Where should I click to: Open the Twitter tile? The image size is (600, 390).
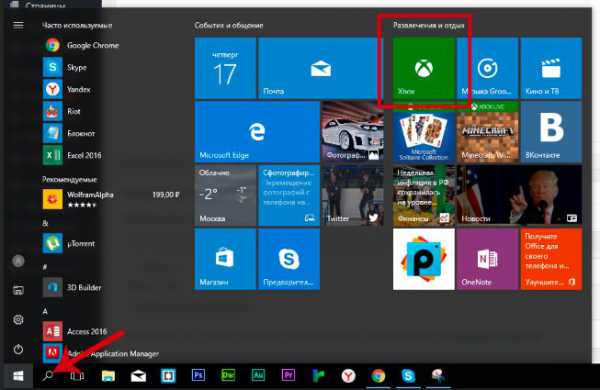click(x=352, y=196)
